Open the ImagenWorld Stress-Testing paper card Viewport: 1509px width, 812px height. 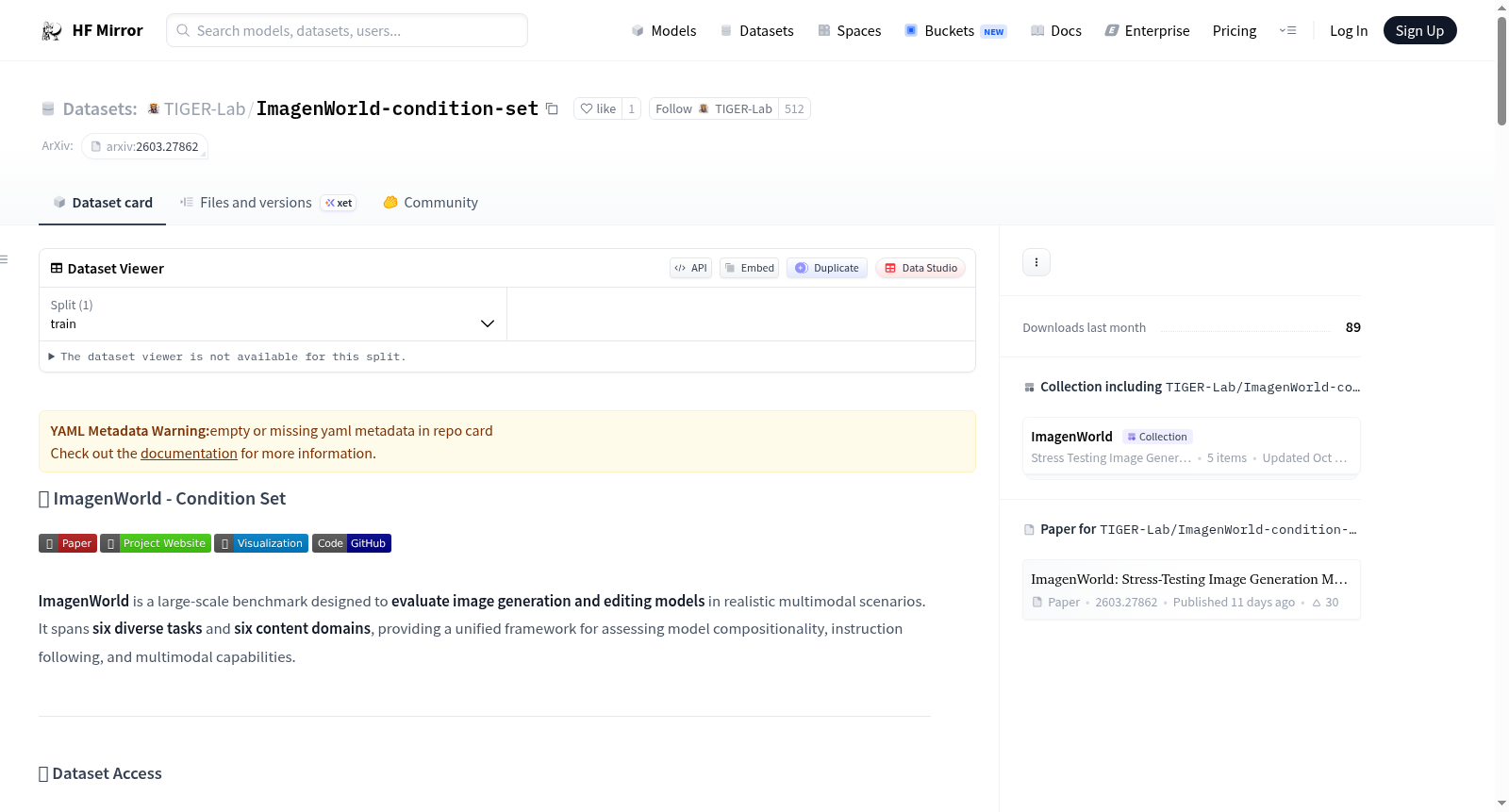pyautogui.click(x=1191, y=590)
